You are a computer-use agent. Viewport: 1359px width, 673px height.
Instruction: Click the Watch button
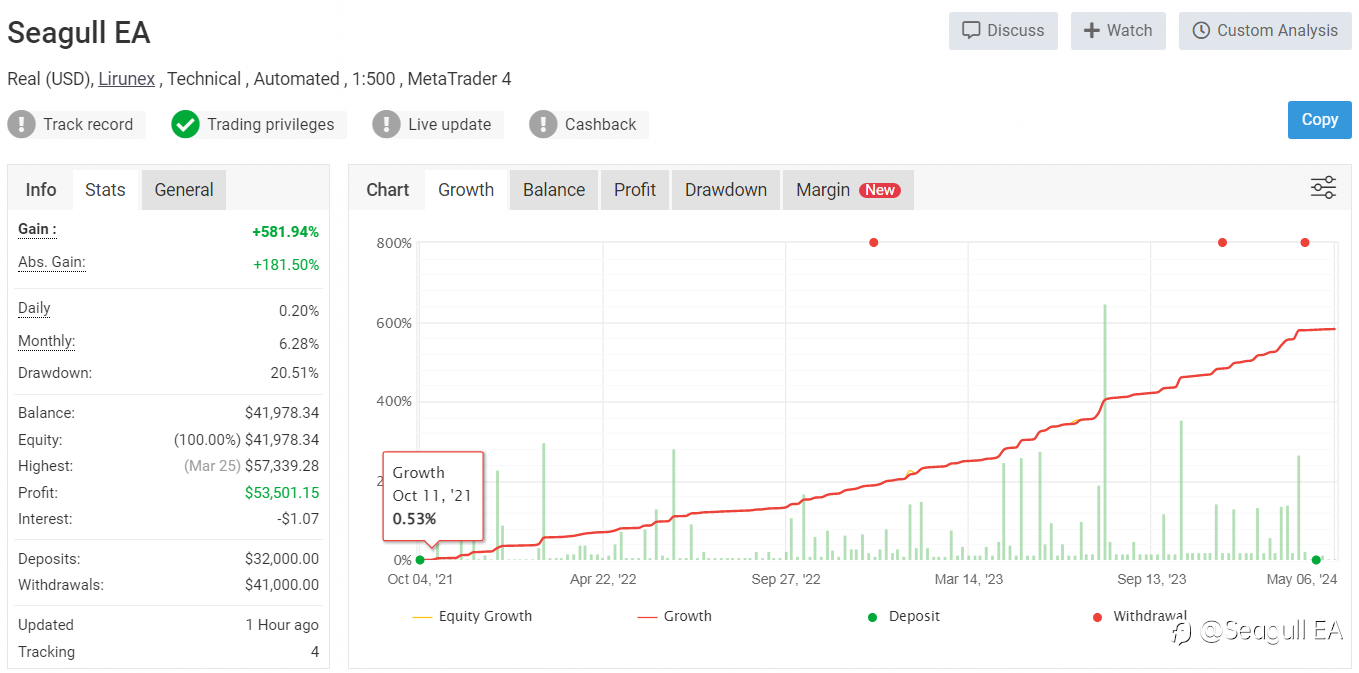click(1118, 31)
